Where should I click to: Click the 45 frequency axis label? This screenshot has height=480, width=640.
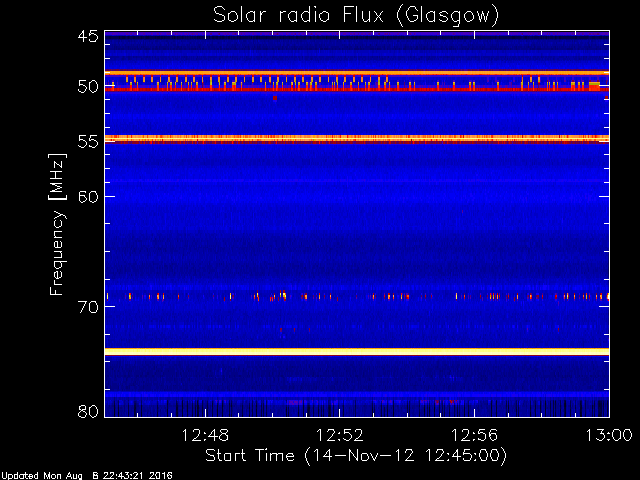pyautogui.click(x=88, y=37)
